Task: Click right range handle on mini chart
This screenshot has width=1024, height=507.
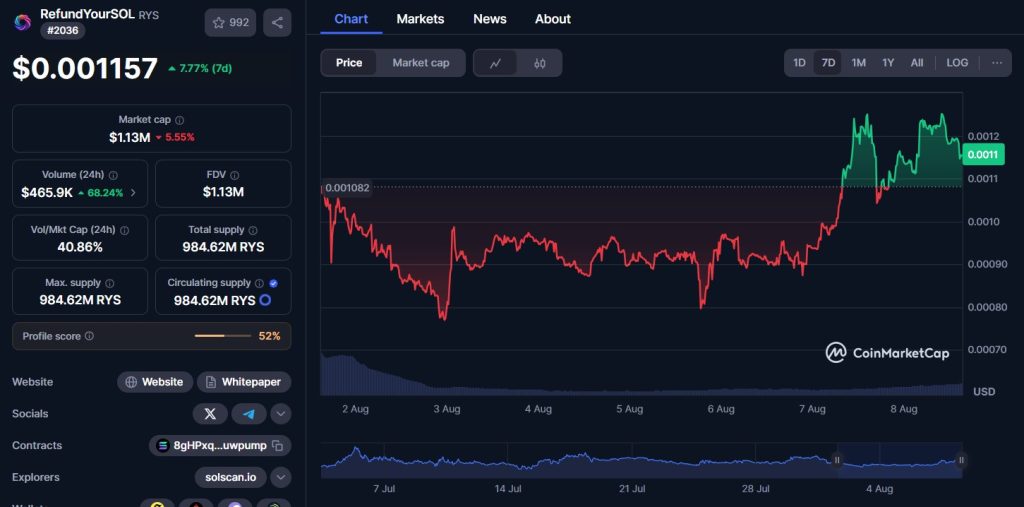Action: coord(961,460)
